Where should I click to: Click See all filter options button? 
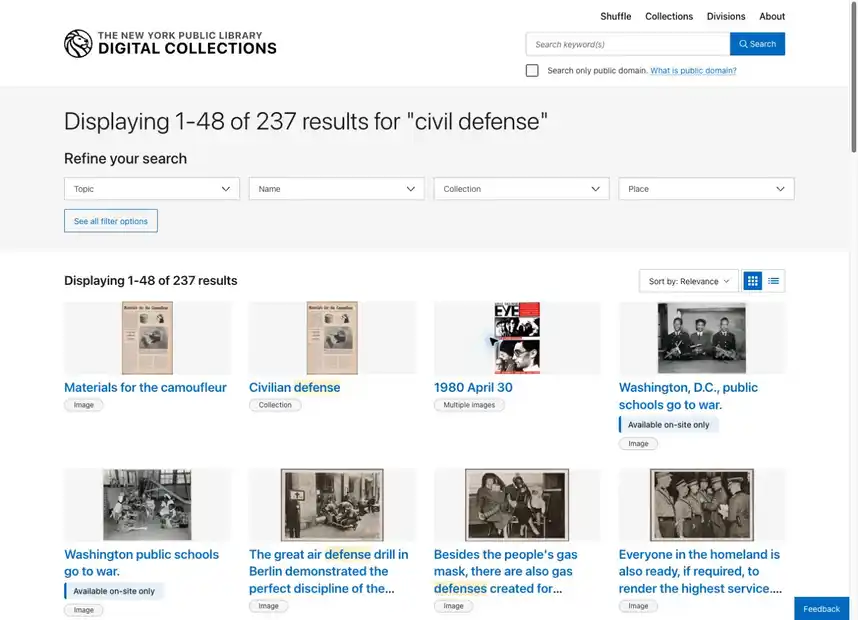pyautogui.click(x=111, y=221)
